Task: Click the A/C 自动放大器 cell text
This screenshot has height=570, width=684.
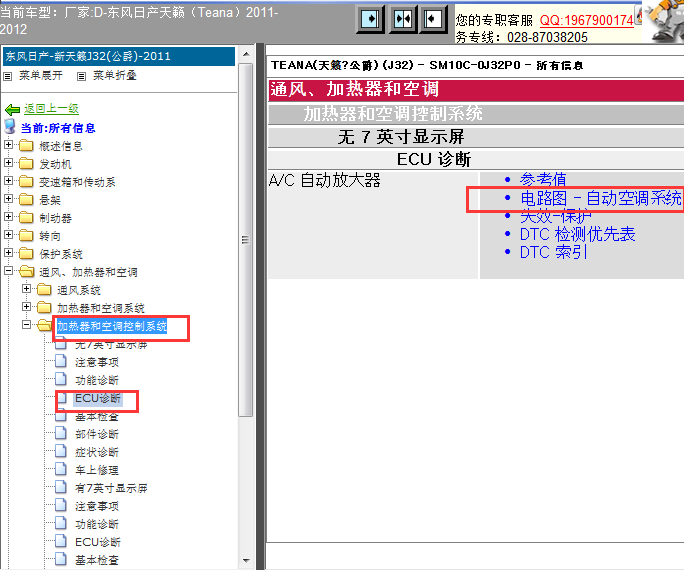Action: (325, 180)
